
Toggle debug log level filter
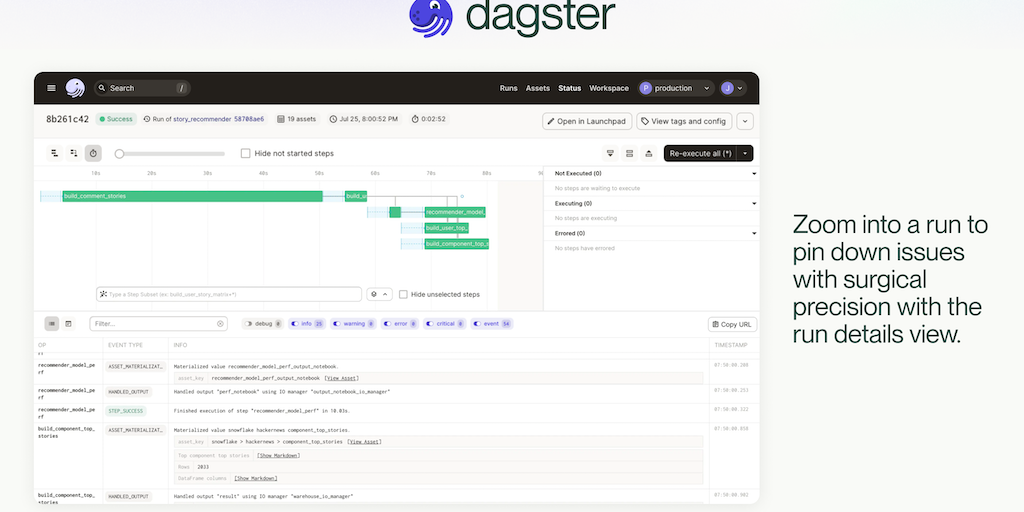(x=263, y=324)
